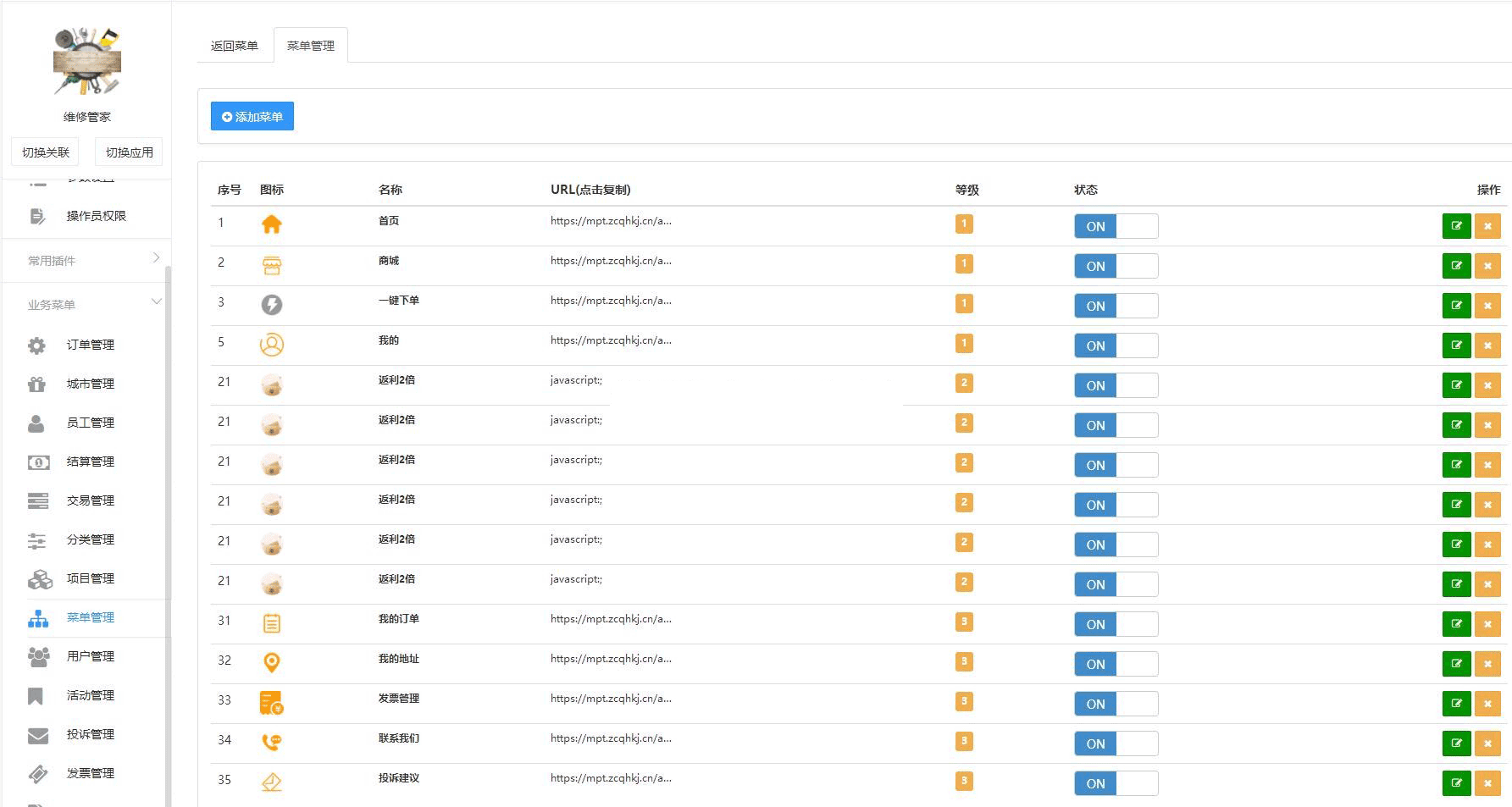Screen dimensions: 1512x807
Task: Click the phone icon in 联系我们 row
Action: [x=271, y=743]
